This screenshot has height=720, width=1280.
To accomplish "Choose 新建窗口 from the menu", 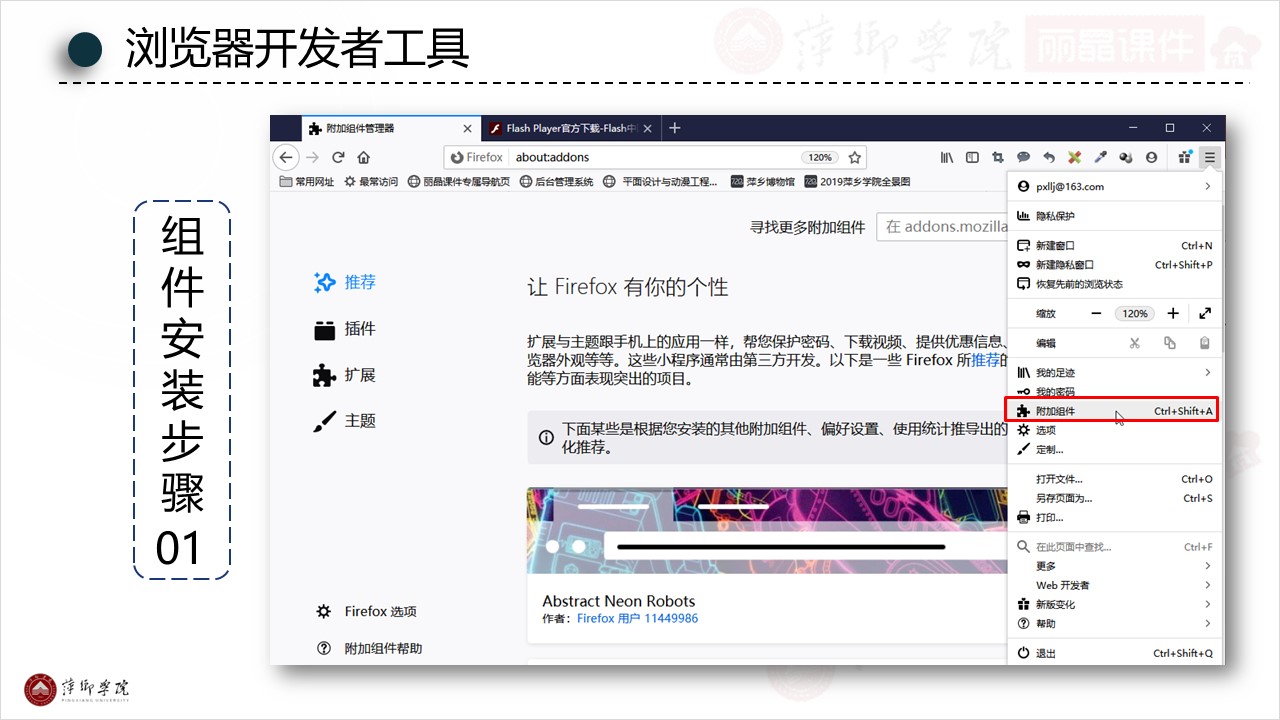I will 1114,246.
